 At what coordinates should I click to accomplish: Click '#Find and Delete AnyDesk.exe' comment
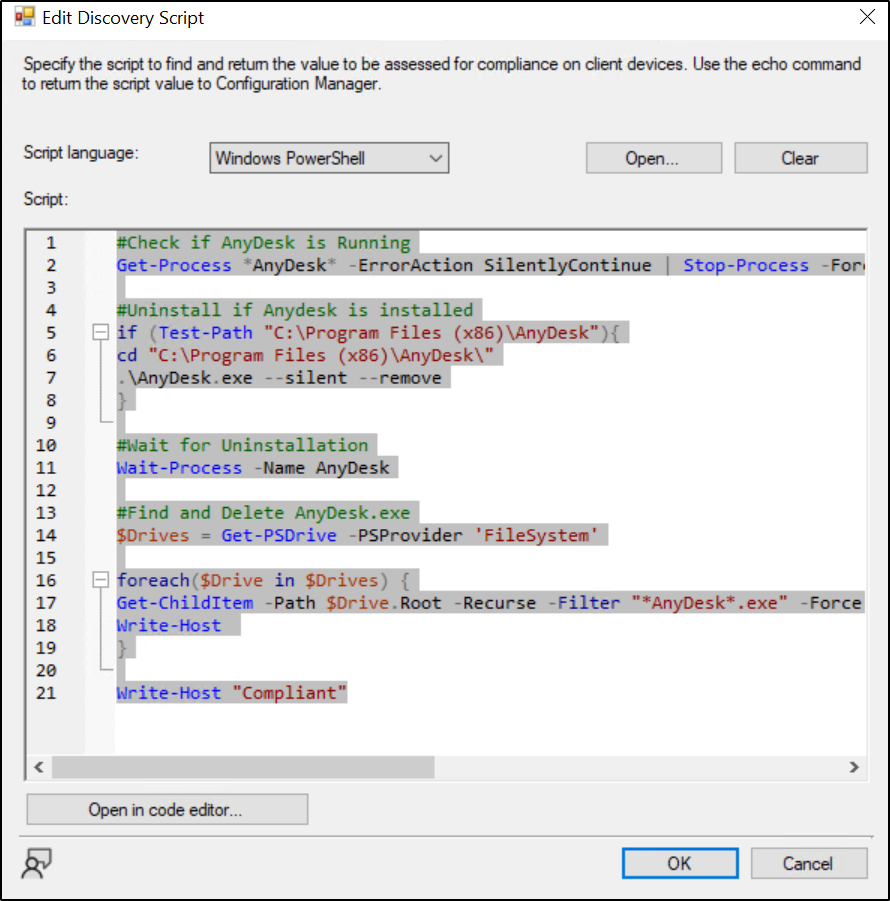[264, 513]
